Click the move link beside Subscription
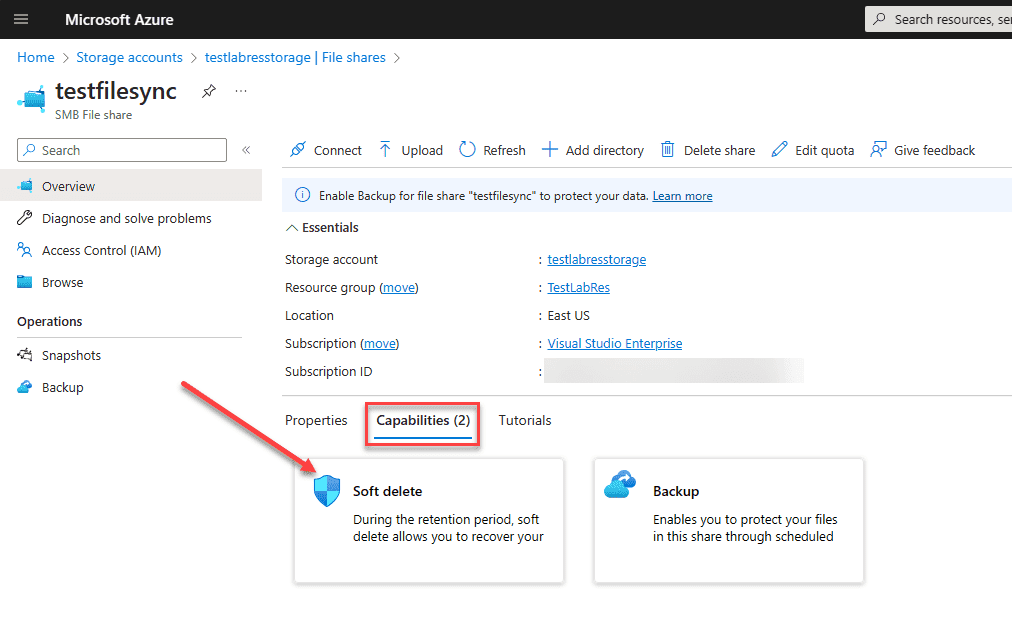The width and height of the screenshot is (1012, 622). tap(380, 343)
